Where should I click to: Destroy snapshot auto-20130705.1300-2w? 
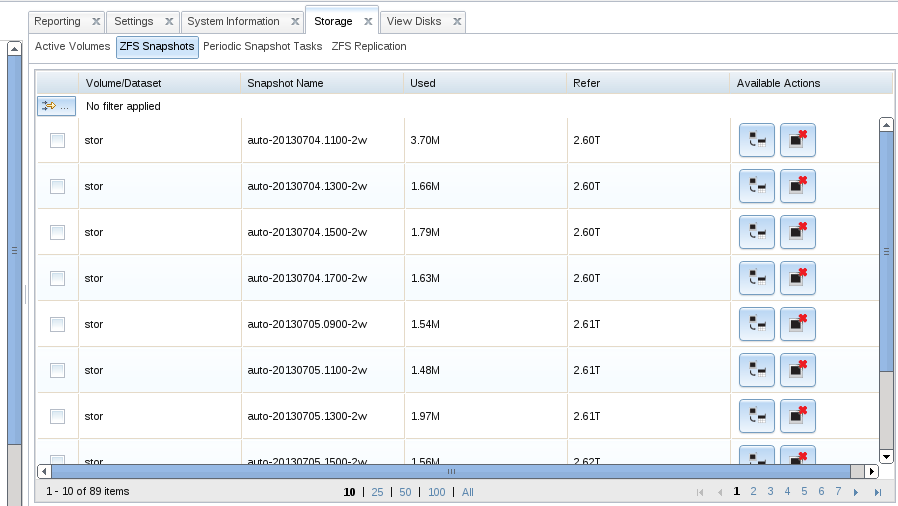pos(797,417)
